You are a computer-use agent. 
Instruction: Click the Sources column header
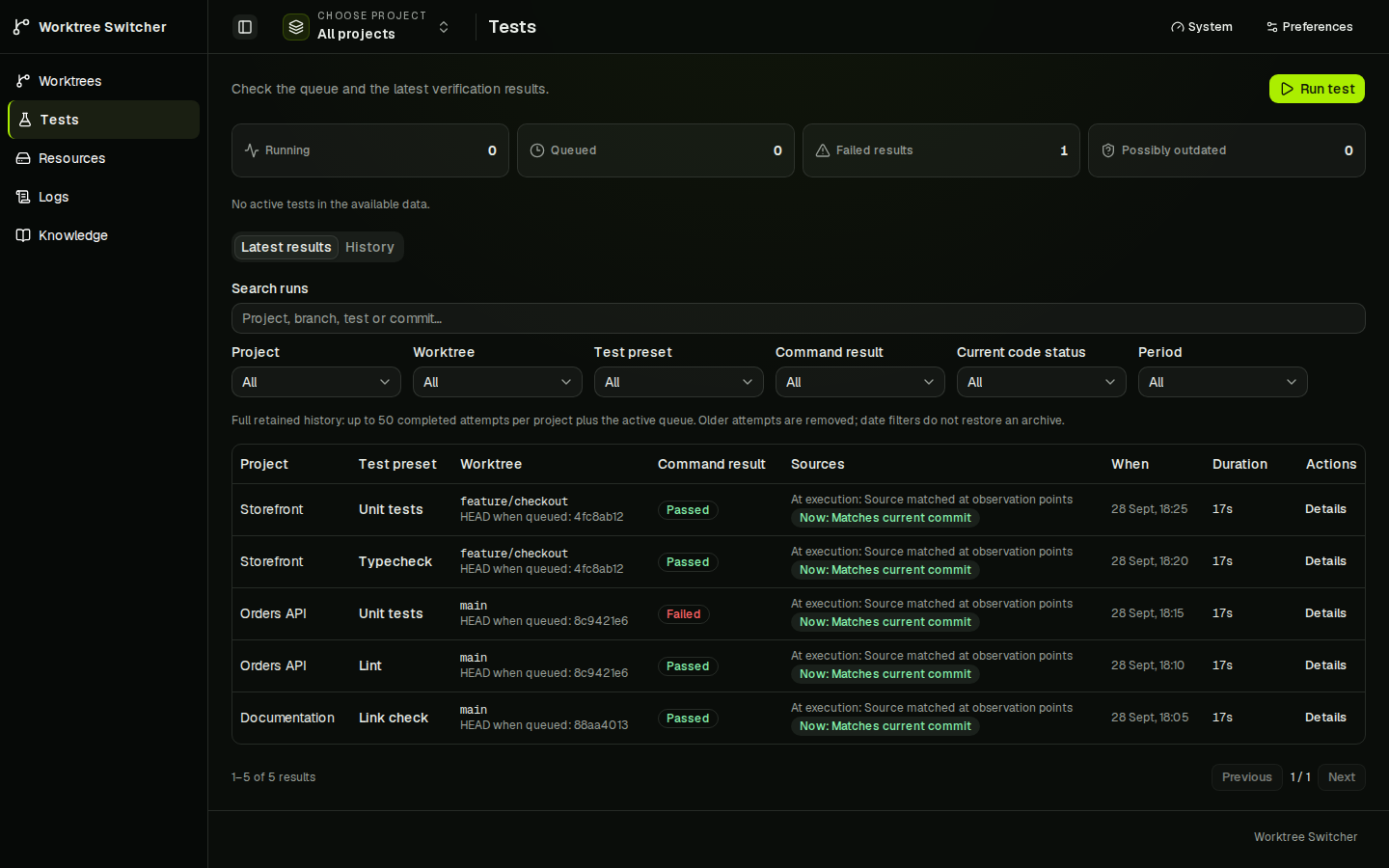(818, 464)
